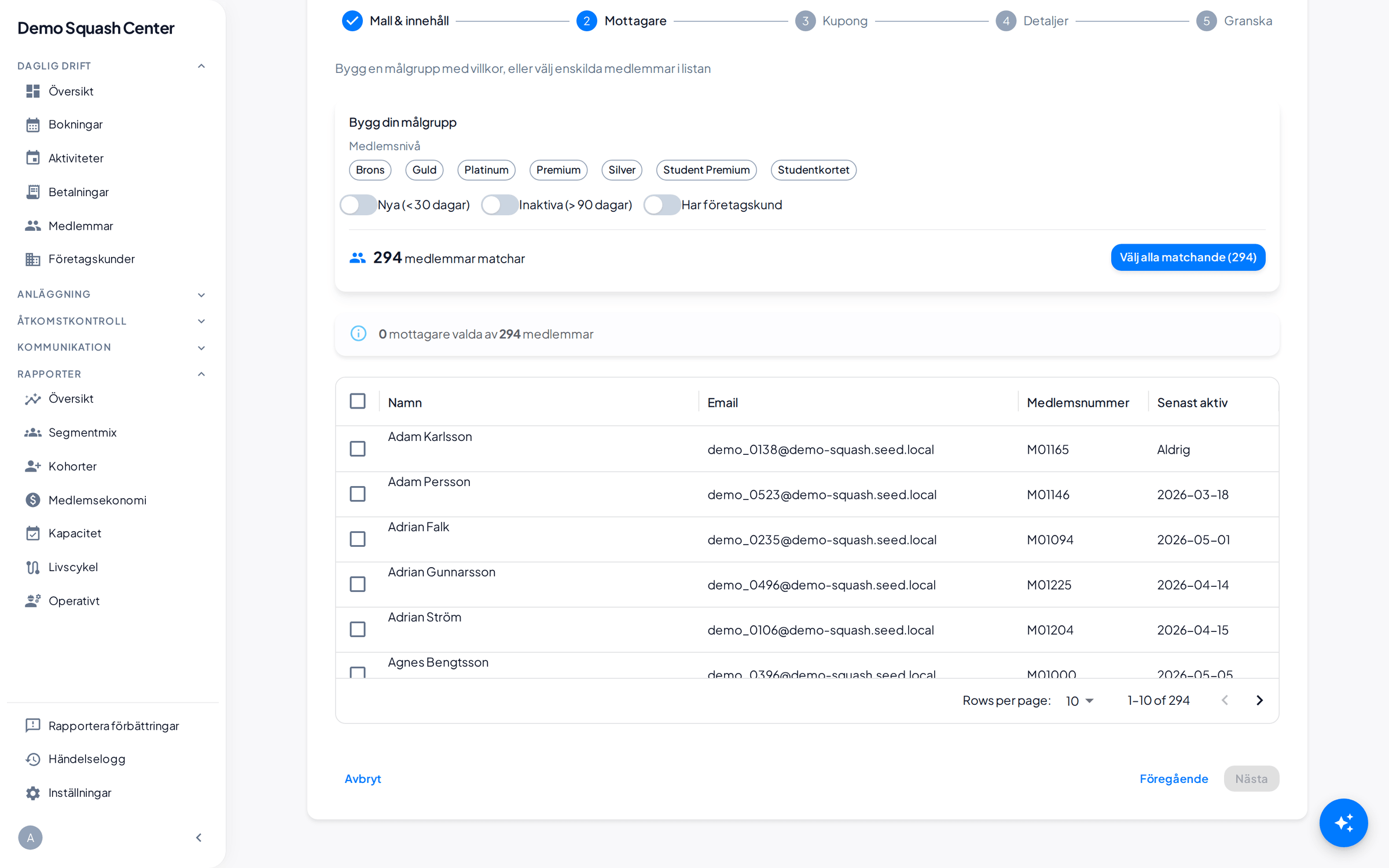Screen dimensions: 1389x868
Task: Select the Guld membership chip
Action: click(x=424, y=170)
